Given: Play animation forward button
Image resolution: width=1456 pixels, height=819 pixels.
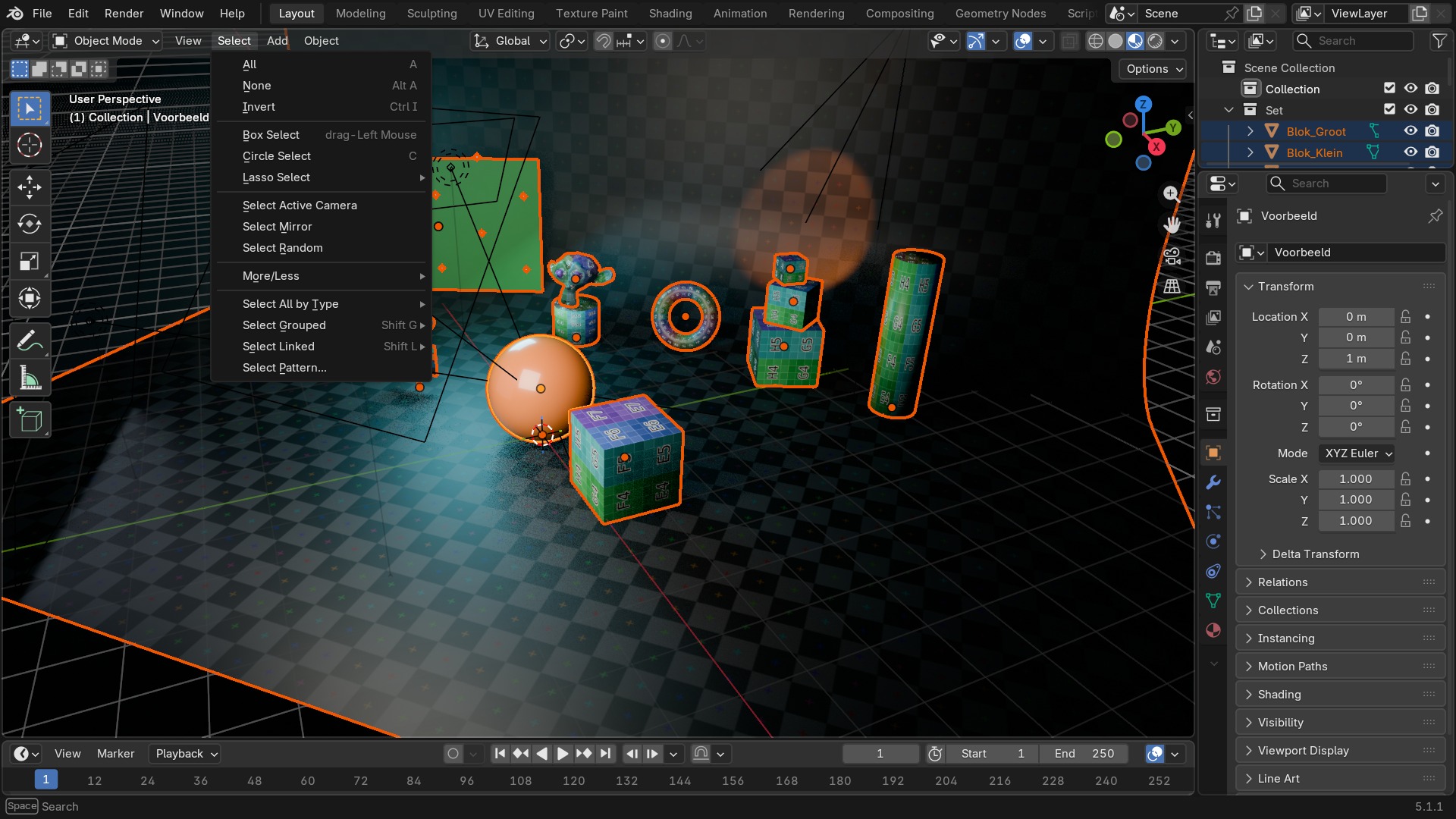Looking at the screenshot, I should (562, 754).
